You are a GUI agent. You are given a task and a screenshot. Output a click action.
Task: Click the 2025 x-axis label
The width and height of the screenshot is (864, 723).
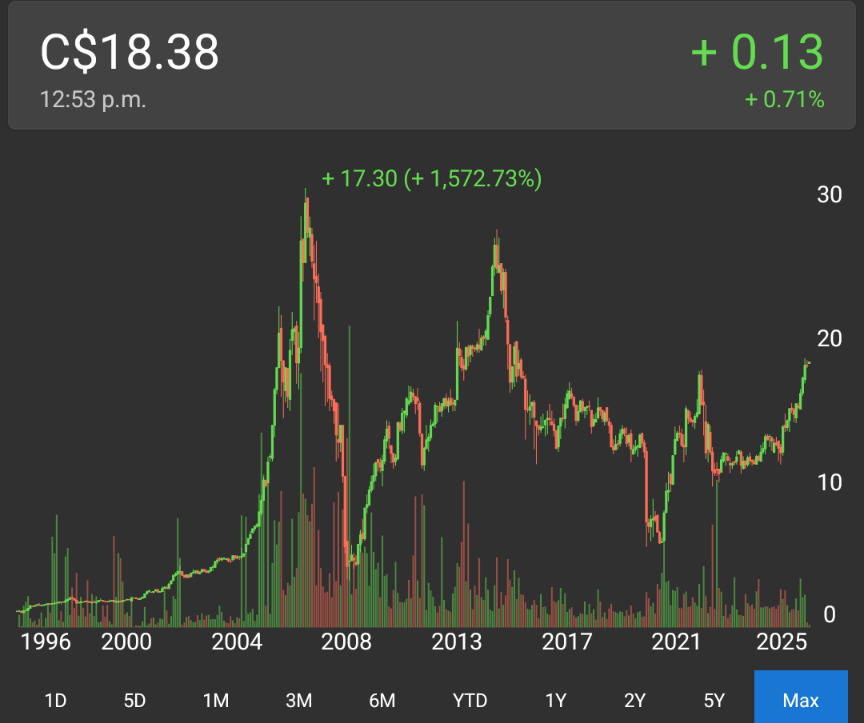(x=781, y=642)
